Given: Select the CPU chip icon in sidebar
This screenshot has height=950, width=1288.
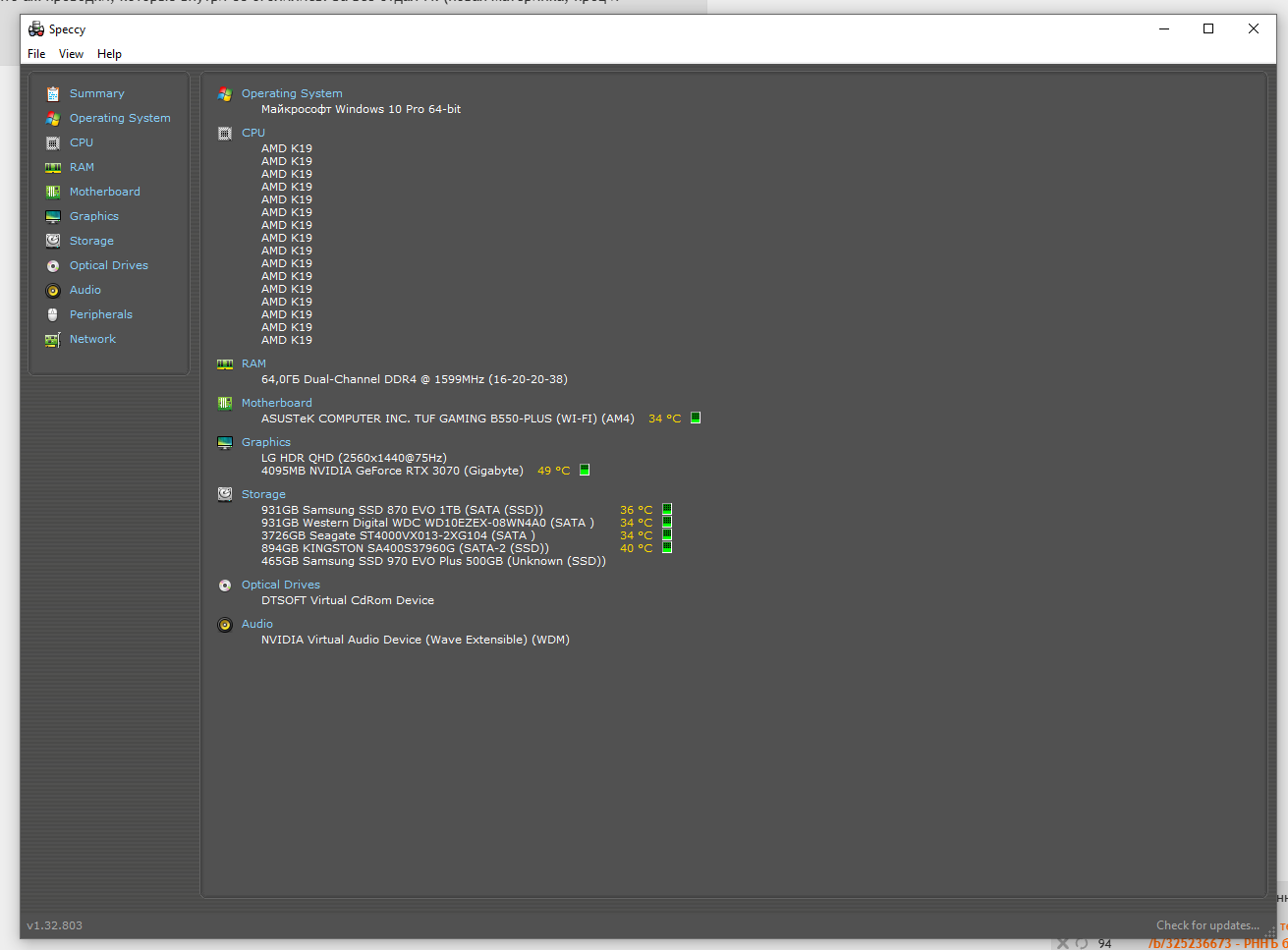Looking at the screenshot, I should tap(53, 143).
